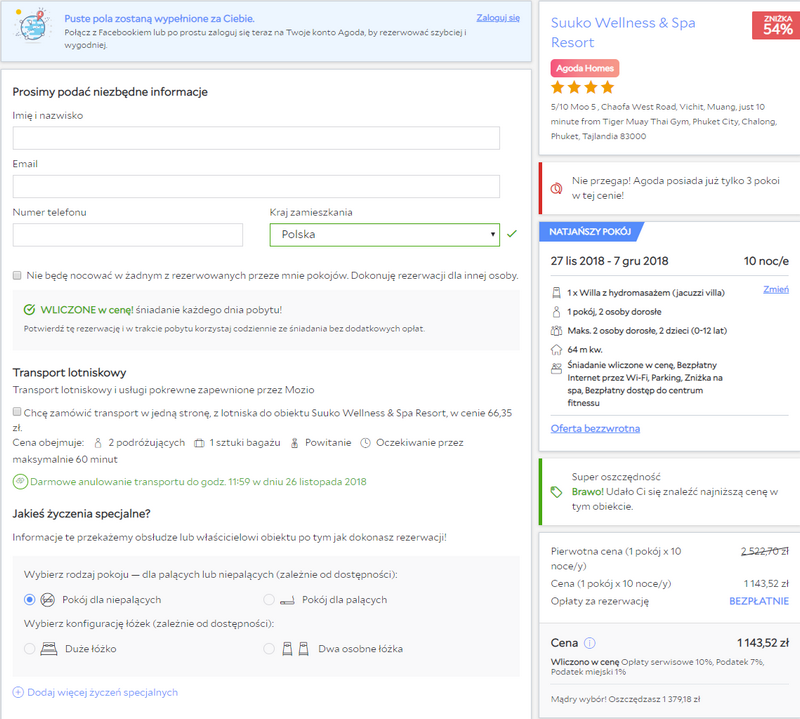Click the clock icon next to Oczekiwanie przez
Screen dimensions: 800x719
coord(365,443)
